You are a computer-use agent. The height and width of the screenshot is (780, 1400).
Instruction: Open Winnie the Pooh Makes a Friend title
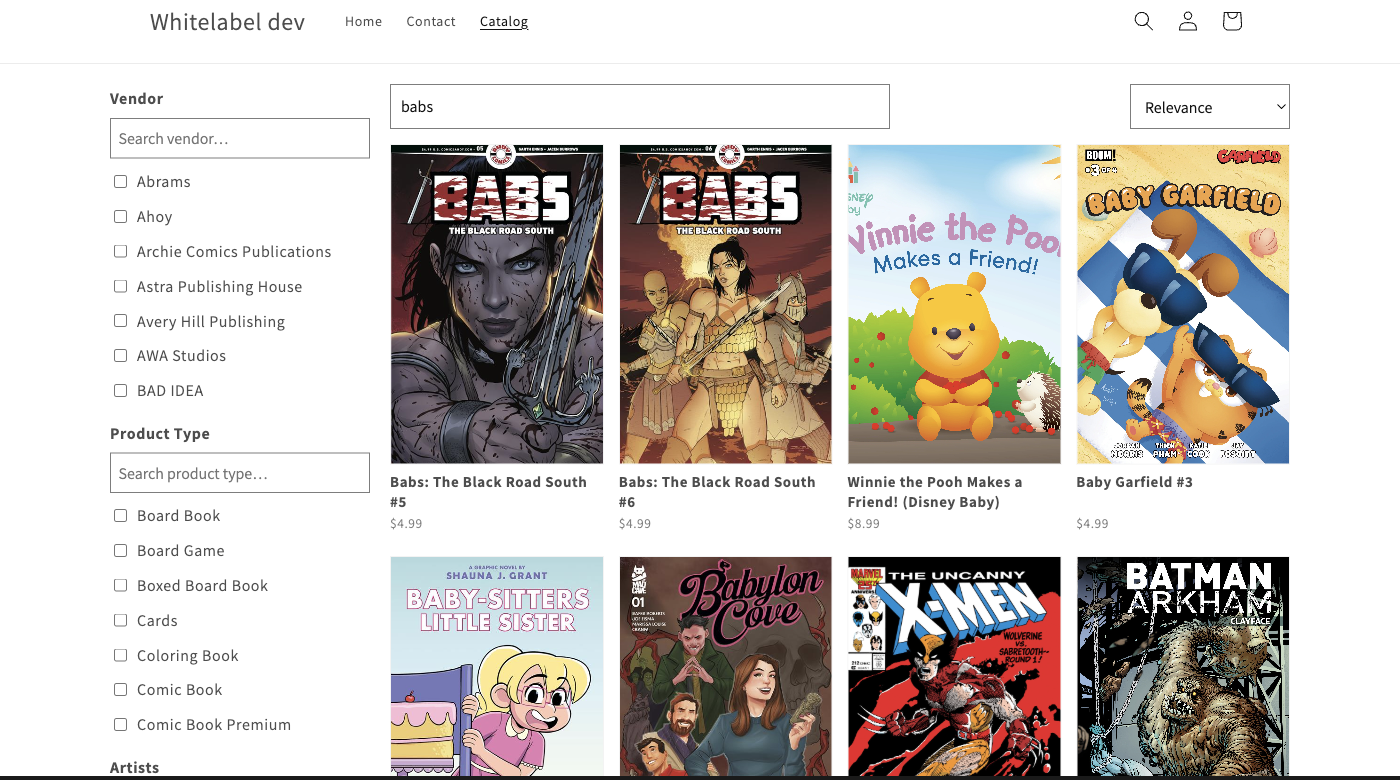coord(935,492)
